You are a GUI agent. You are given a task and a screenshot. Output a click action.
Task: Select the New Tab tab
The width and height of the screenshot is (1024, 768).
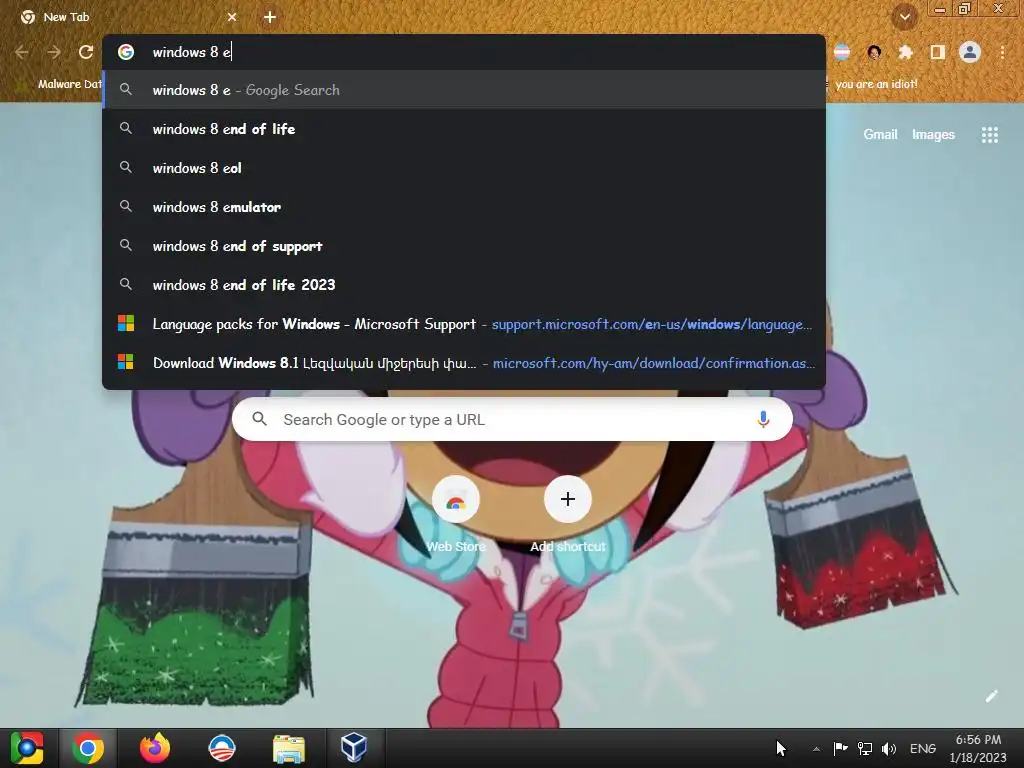coord(127,17)
